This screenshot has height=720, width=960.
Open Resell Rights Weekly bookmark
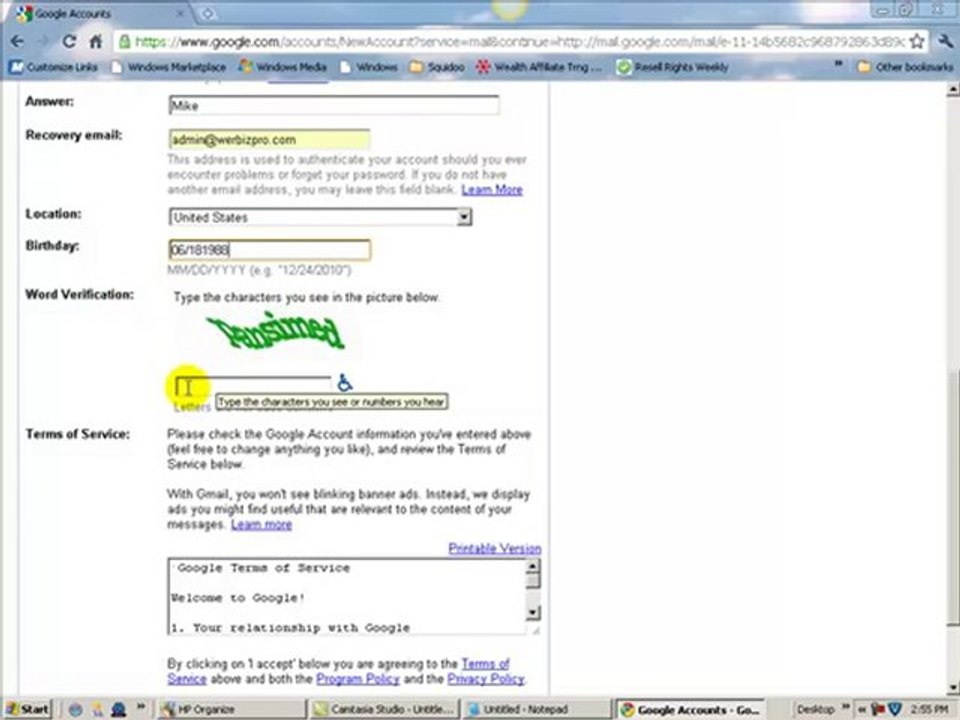pyautogui.click(x=672, y=67)
